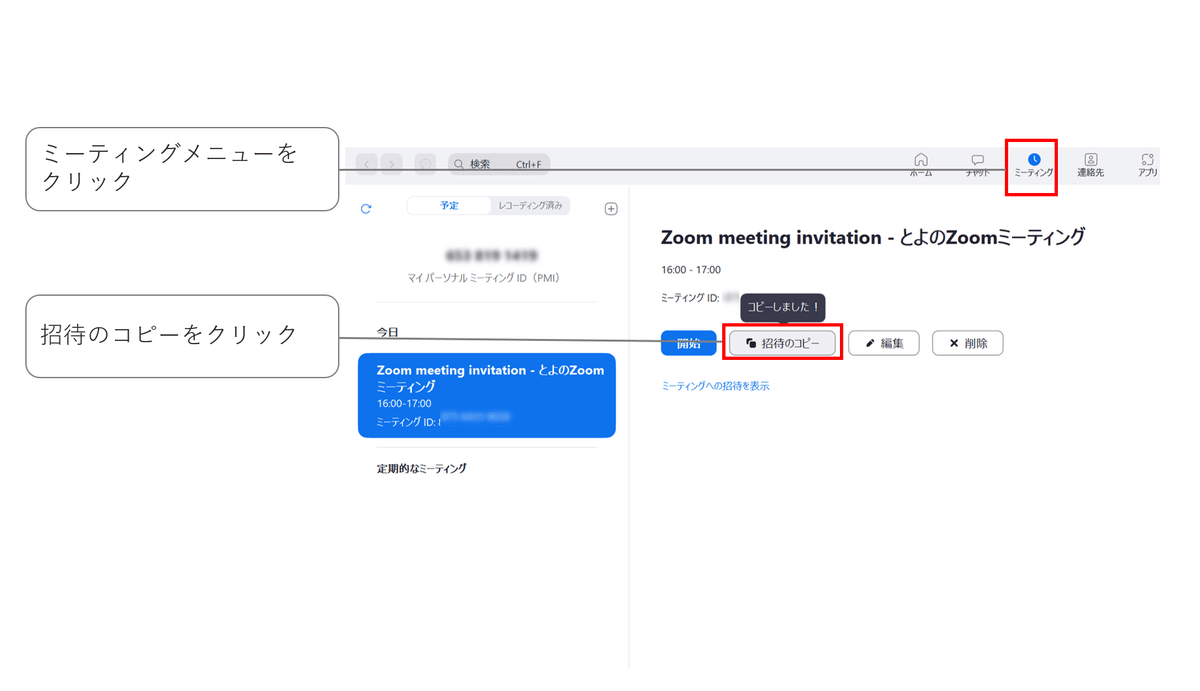Open the アプリ apps tab
Image resolution: width=1200 pixels, height=691 pixels.
click(x=1147, y=166)
